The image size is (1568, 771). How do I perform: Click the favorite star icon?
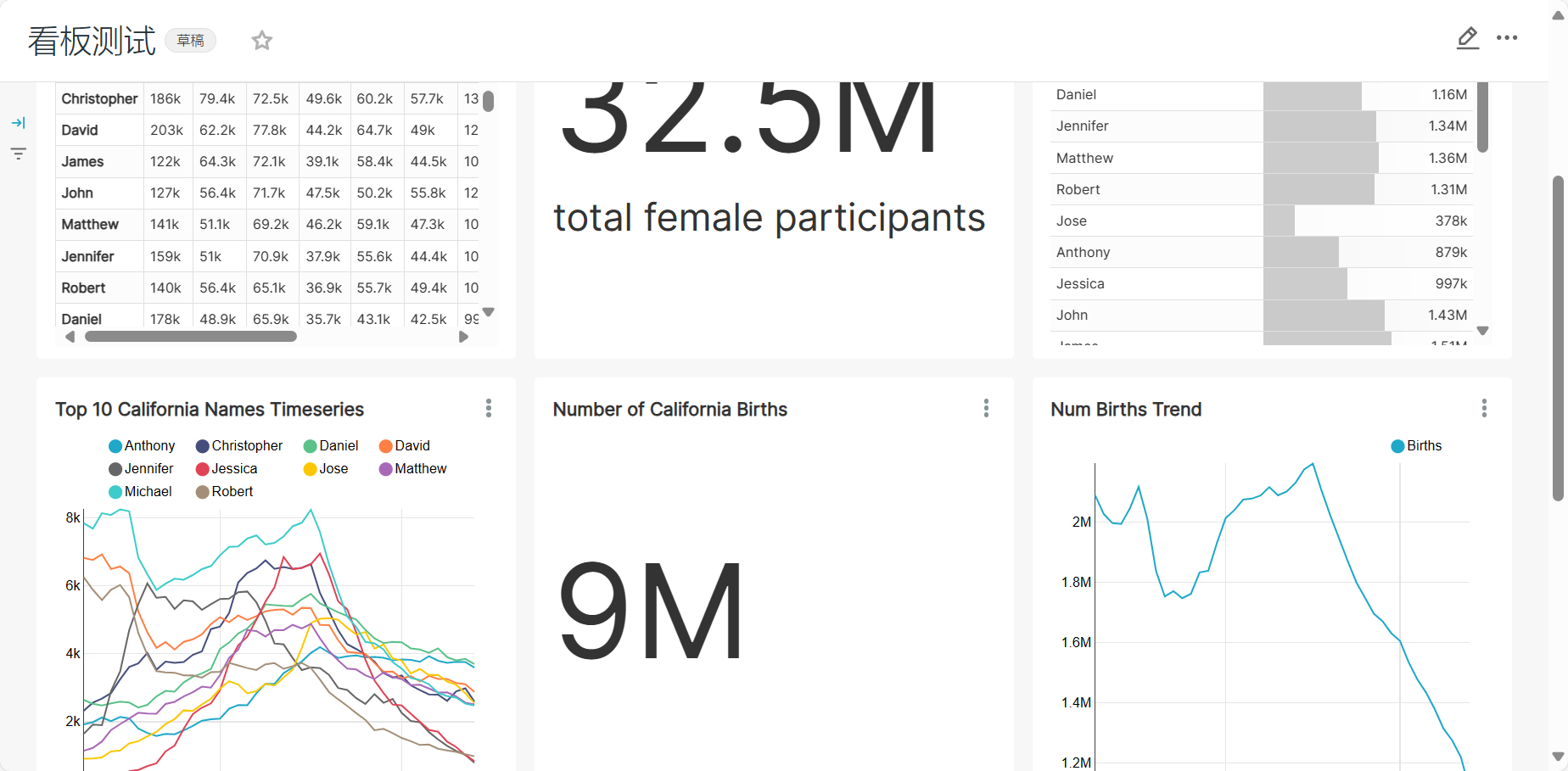pos(262,40)
